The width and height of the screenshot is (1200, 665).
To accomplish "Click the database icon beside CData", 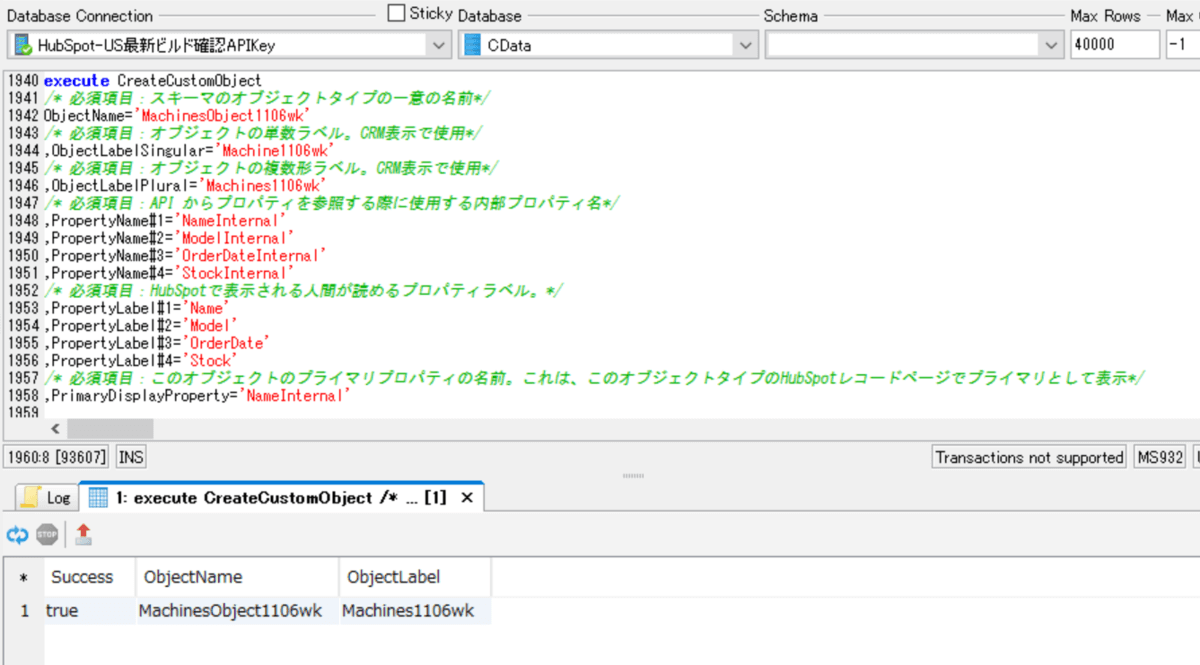I will click(x=474, y=45).
